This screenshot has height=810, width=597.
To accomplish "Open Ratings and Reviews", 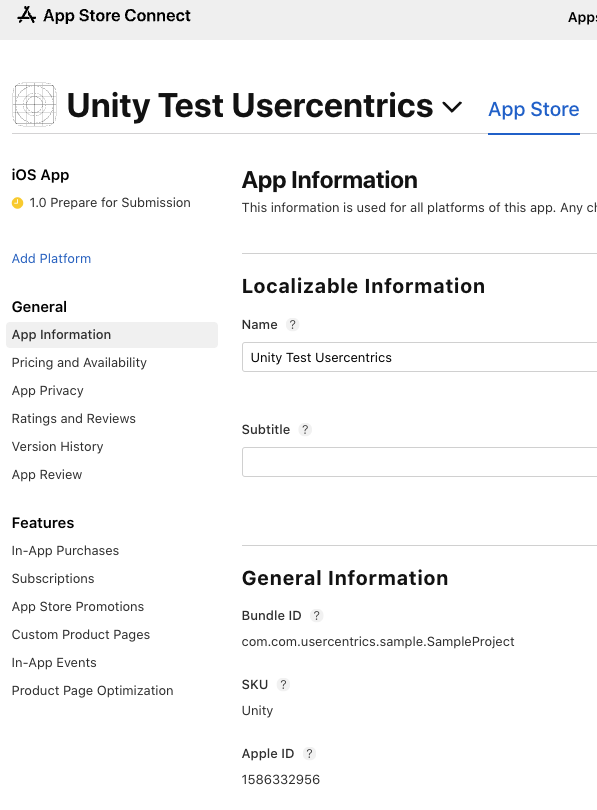I will tap(74, 418).
